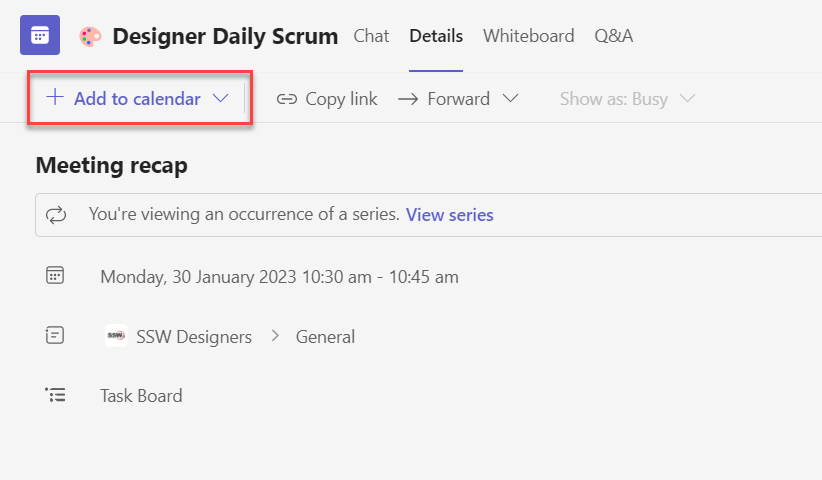Screen dimensions: 822x480
Task: Expand the Add to calendar dropdown arrow
Action: tap(221, 98)
